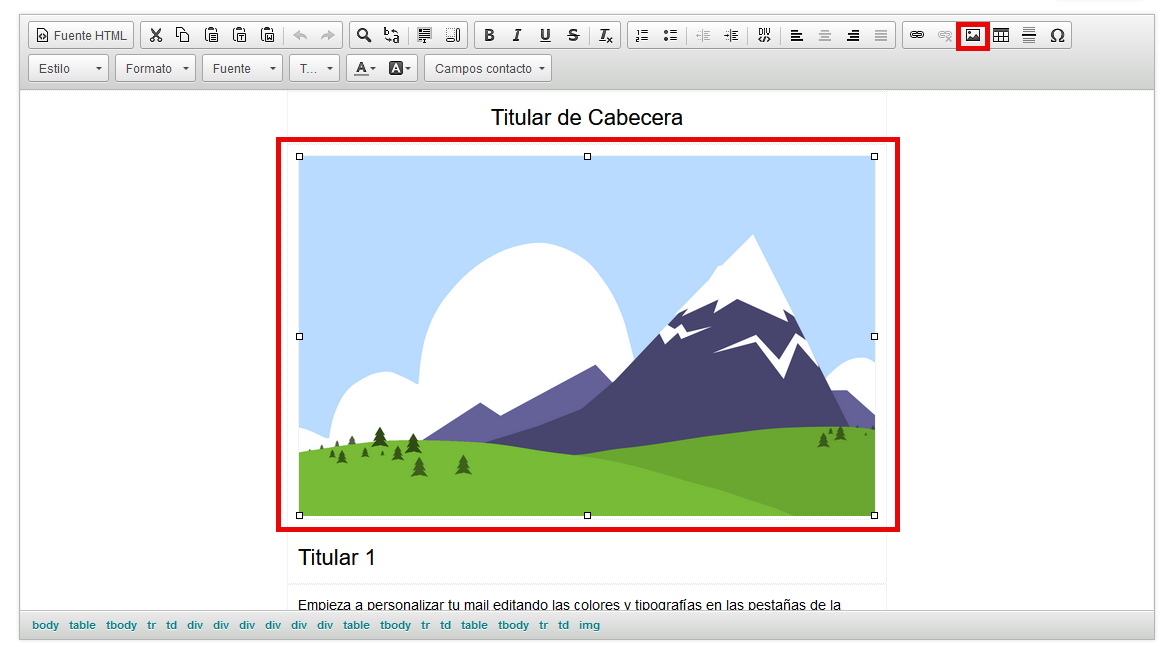Expand the Formato dropdown

[156, 69]
